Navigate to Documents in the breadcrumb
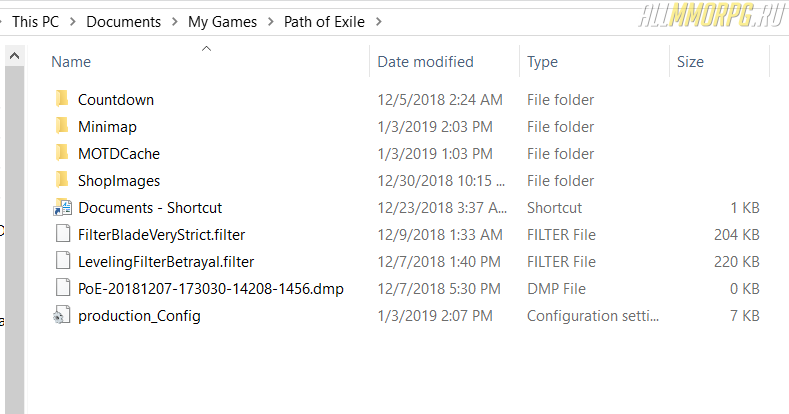 click(124, 22)
